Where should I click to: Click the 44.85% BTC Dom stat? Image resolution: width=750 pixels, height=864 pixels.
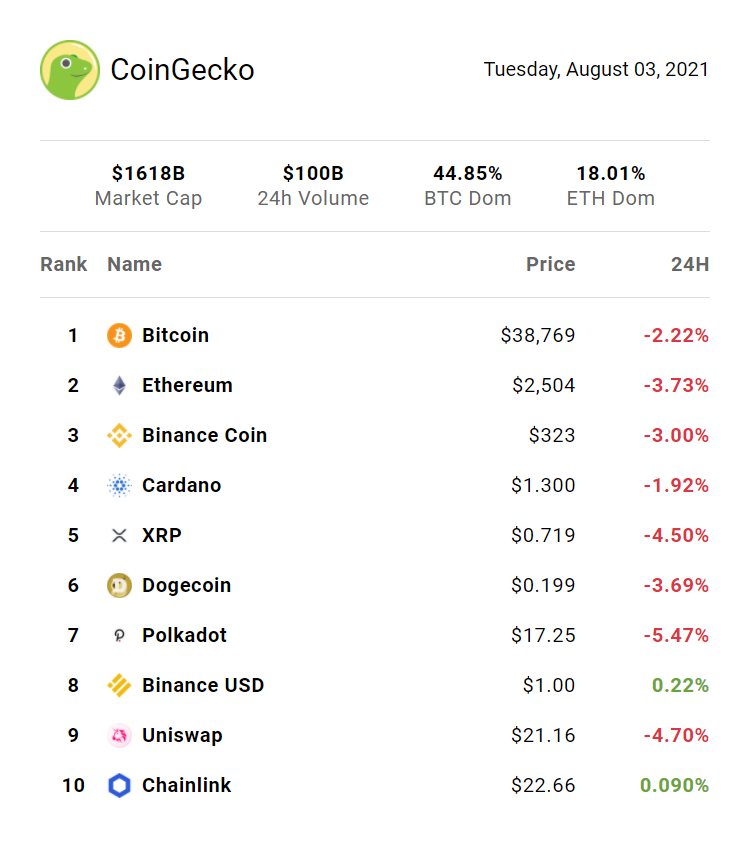point(467,186)
